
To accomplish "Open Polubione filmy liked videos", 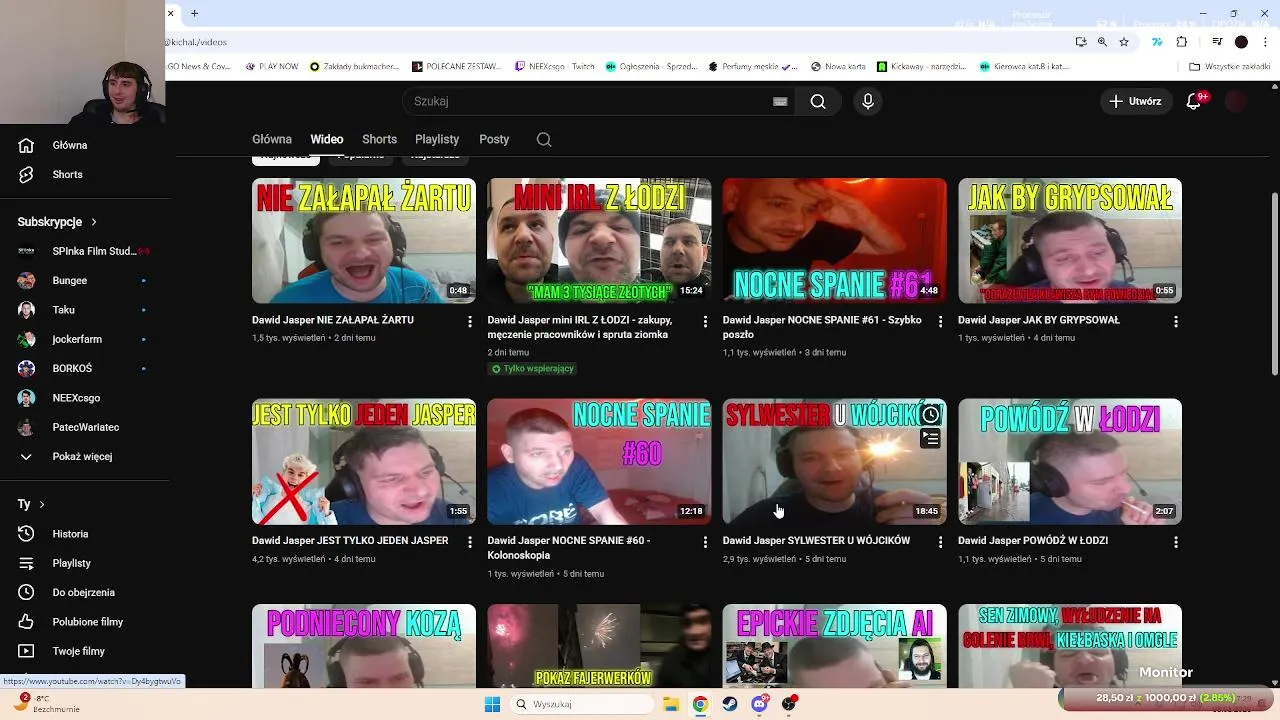I will tap(85, 622).
